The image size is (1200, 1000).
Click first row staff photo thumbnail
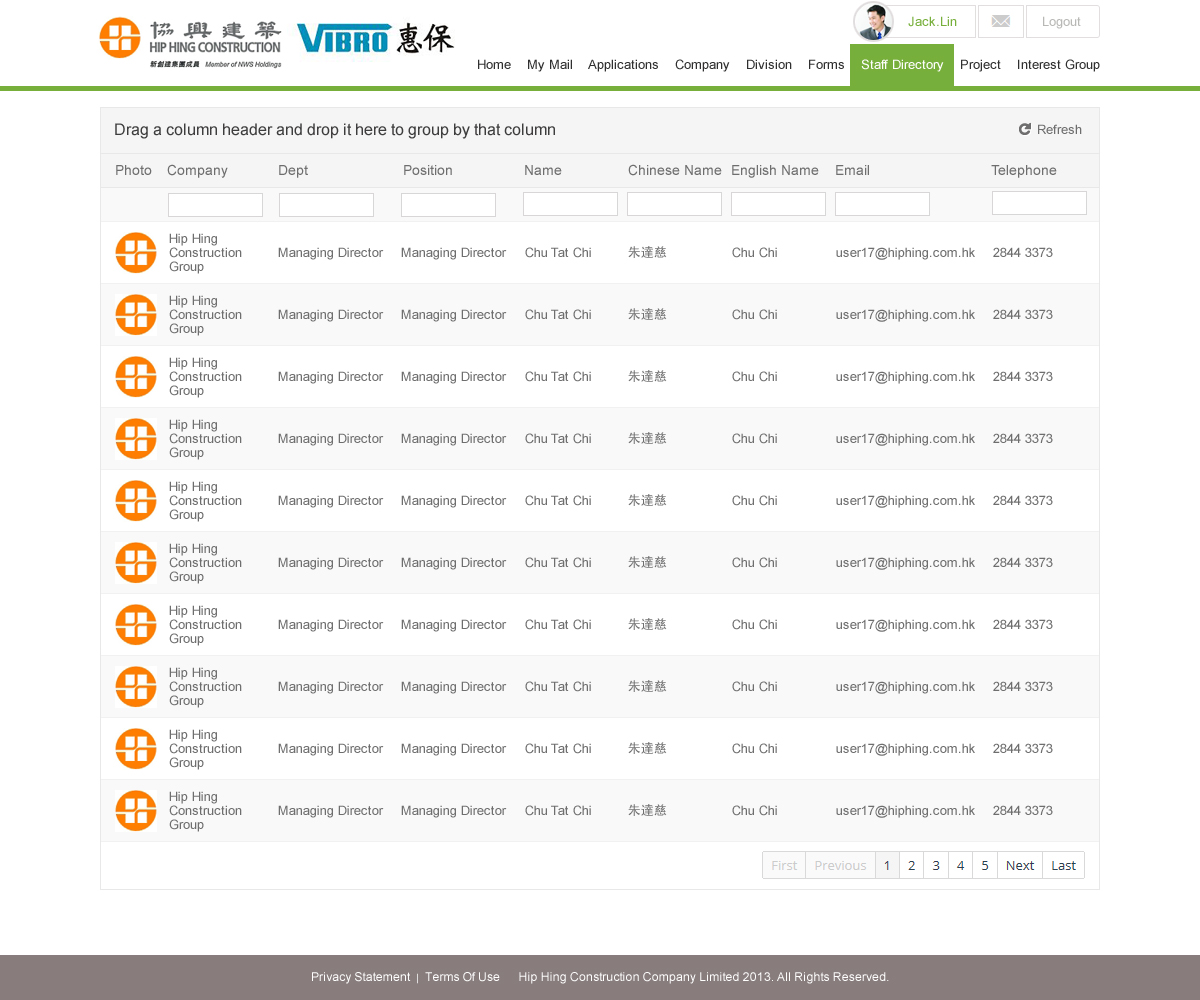pos(136,253)
